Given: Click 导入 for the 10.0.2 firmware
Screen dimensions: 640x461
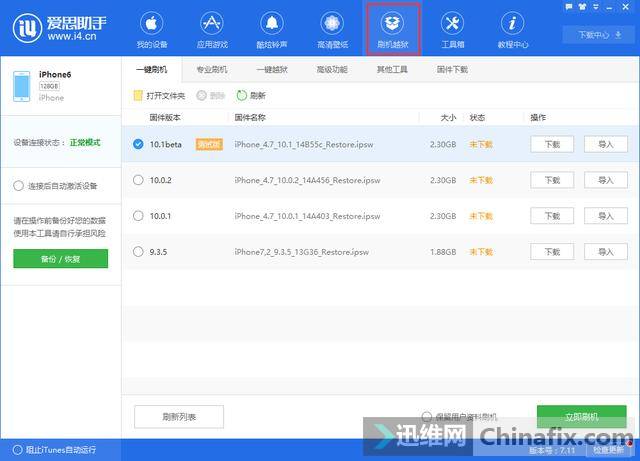Looking at the screenshot, I should point(606,180).
